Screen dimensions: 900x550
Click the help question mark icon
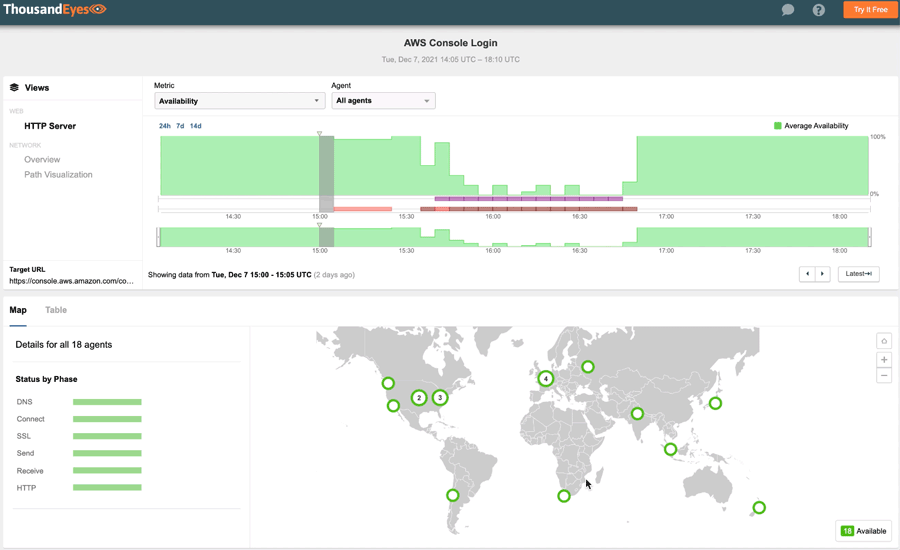[818, 10]
